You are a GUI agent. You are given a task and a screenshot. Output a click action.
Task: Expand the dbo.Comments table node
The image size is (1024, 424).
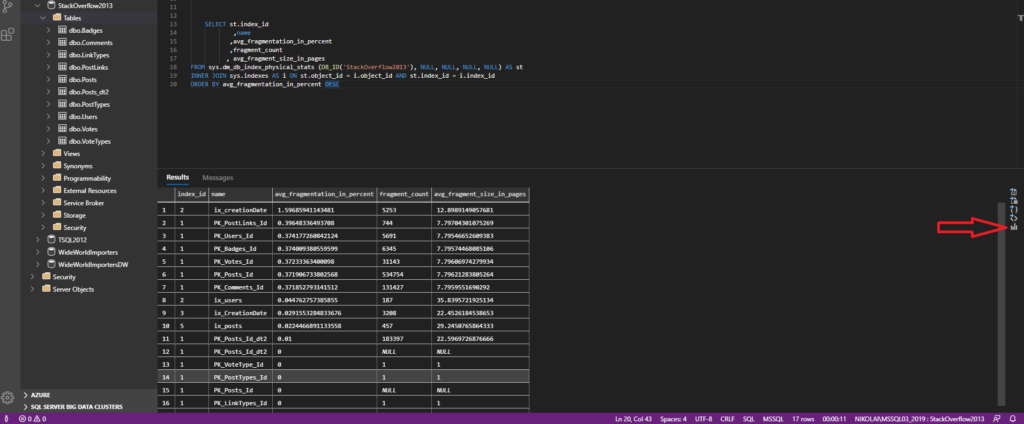tap(48, 42)
